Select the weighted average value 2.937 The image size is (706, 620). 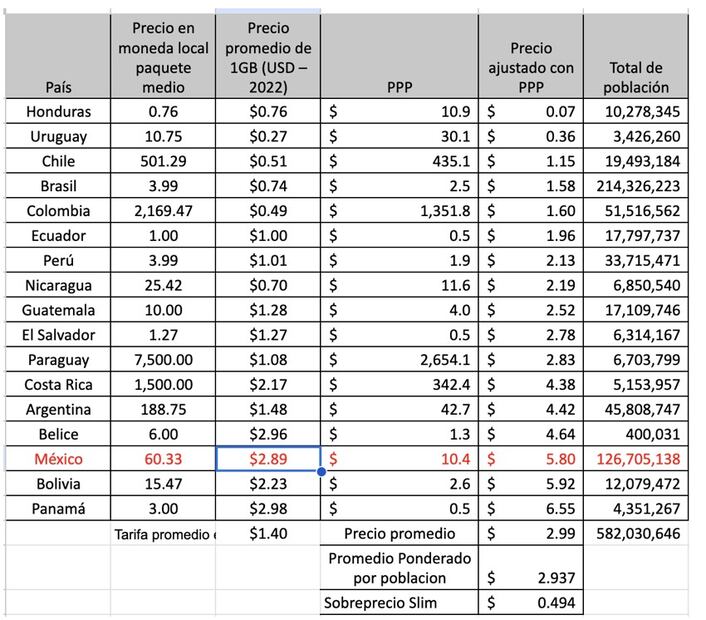click(x=531, y=577)
